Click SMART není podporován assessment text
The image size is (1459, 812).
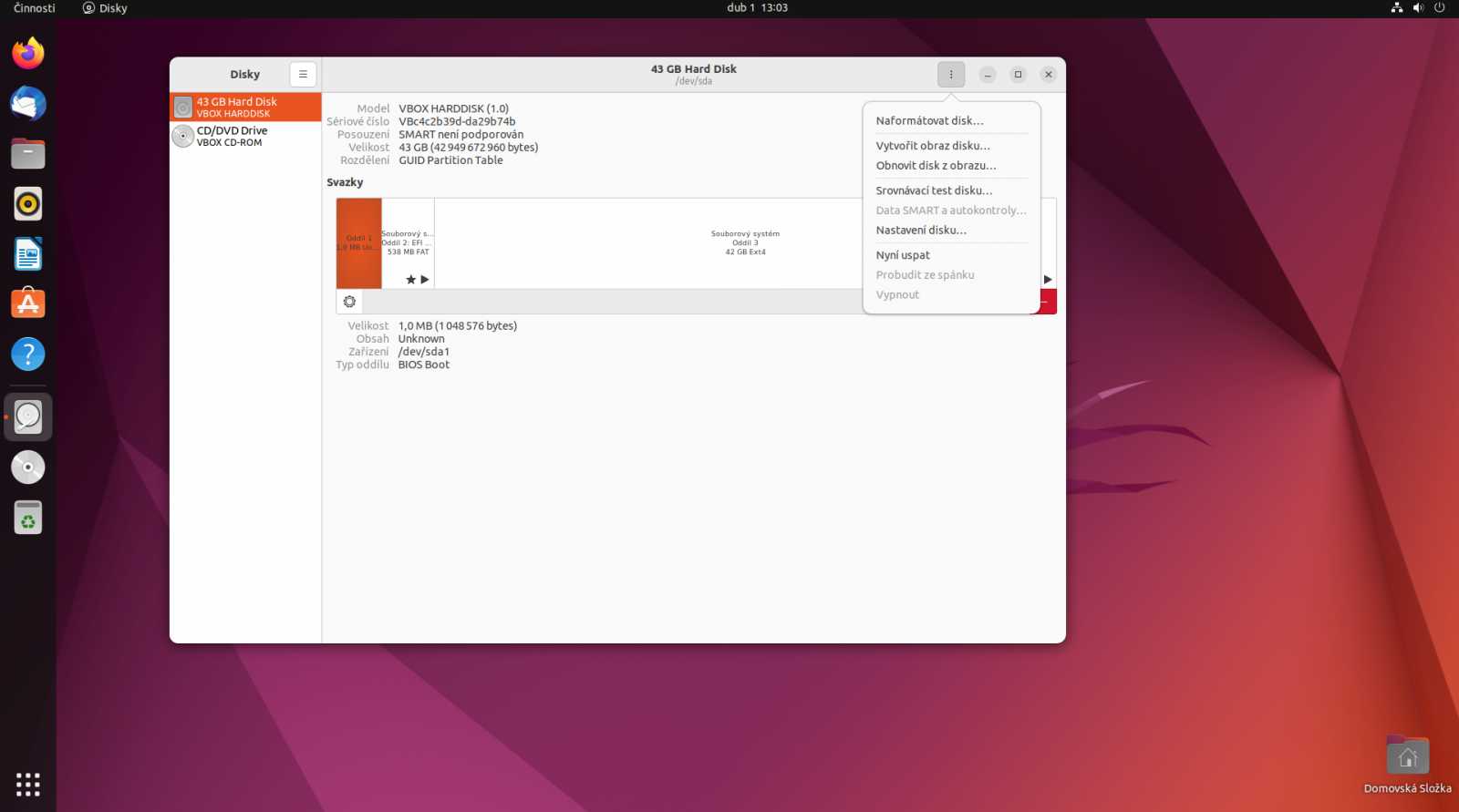(460, 134)
